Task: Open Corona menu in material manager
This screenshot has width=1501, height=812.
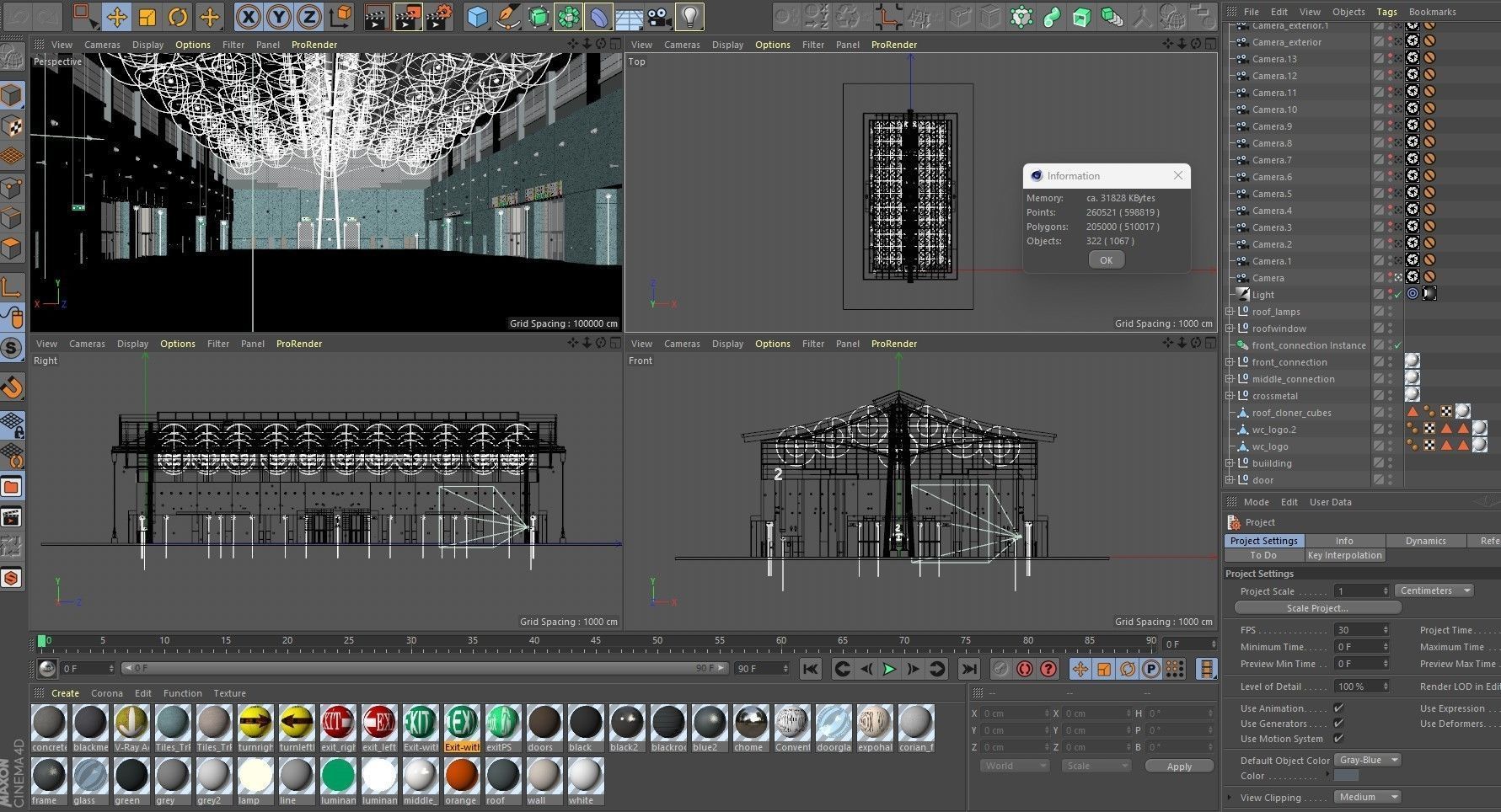Action: [107, 693]
